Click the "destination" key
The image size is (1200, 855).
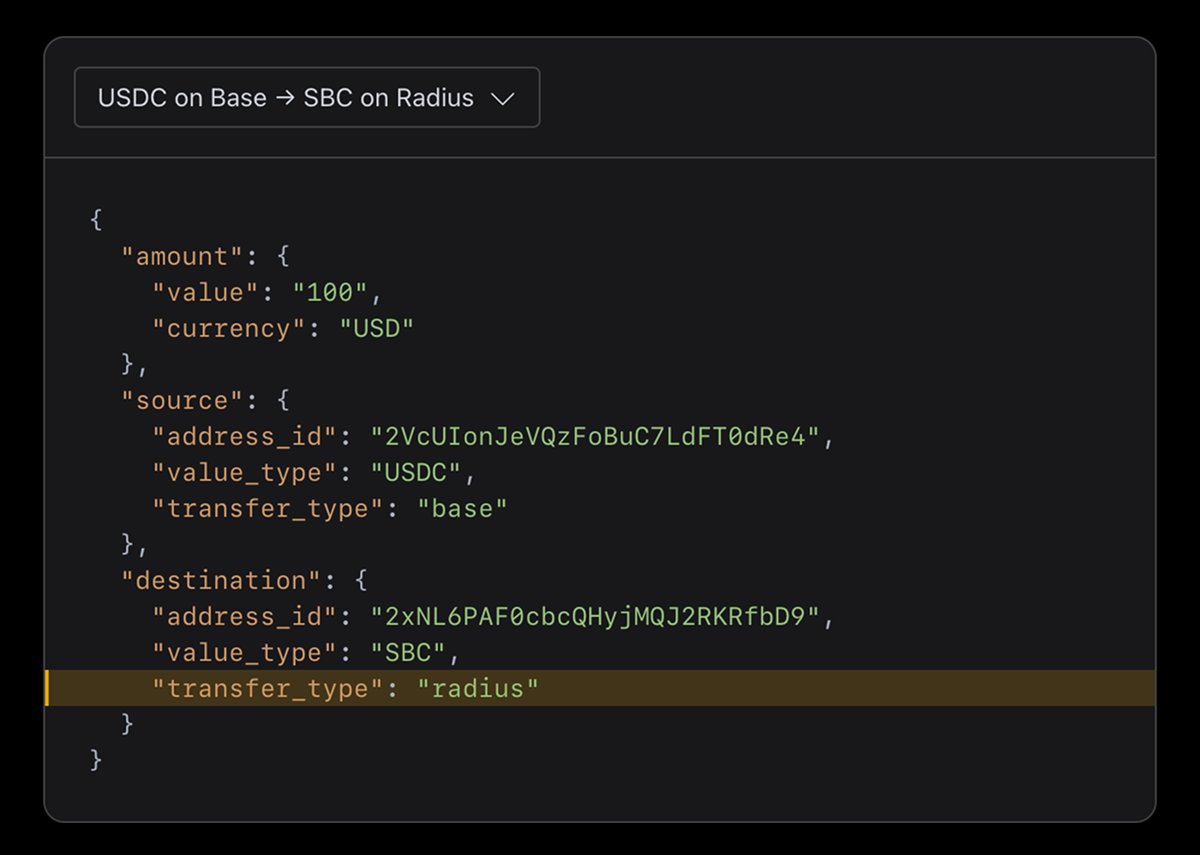221,580
